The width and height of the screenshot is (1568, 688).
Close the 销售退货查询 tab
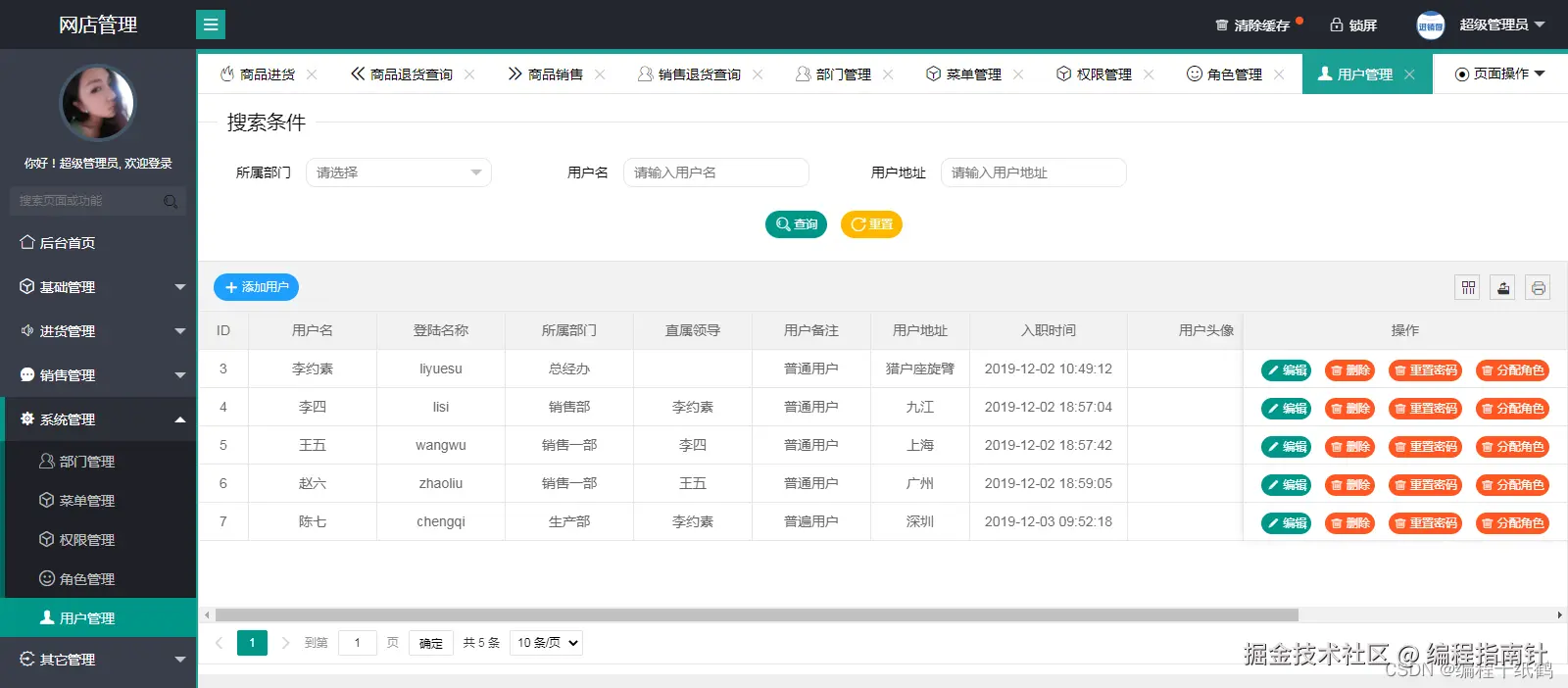[758, 74]
